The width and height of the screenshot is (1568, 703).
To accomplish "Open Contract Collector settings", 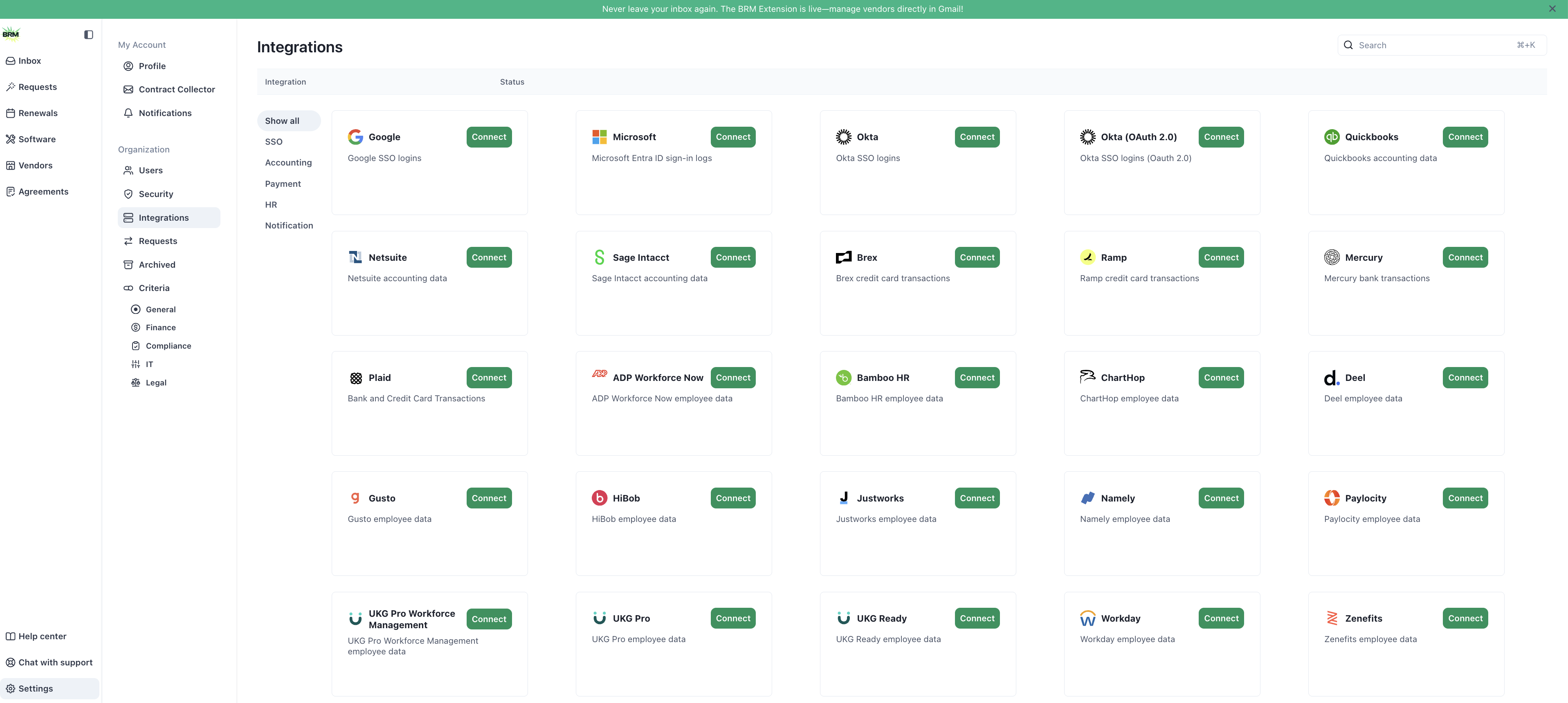I will click(x=177, y=90).
